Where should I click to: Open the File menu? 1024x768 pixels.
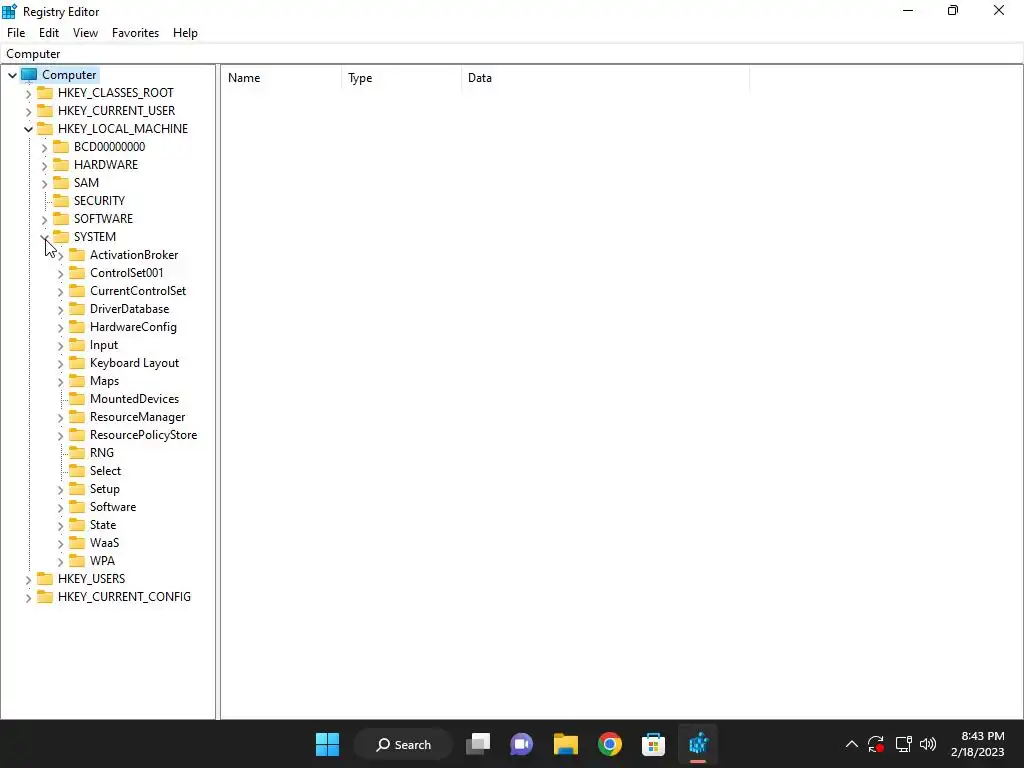[x=16, y=33]
